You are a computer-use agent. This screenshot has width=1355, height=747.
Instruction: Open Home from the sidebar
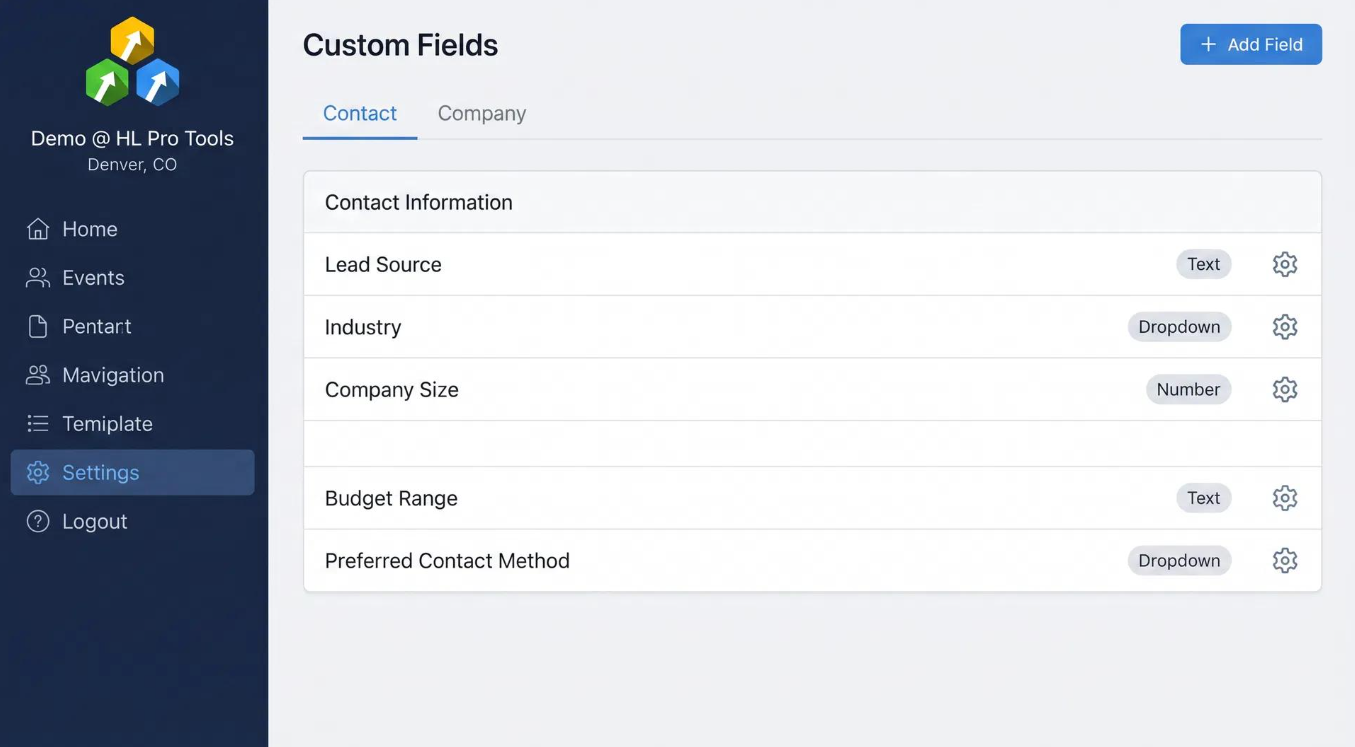pyautogui.click(x=90, y=229)
